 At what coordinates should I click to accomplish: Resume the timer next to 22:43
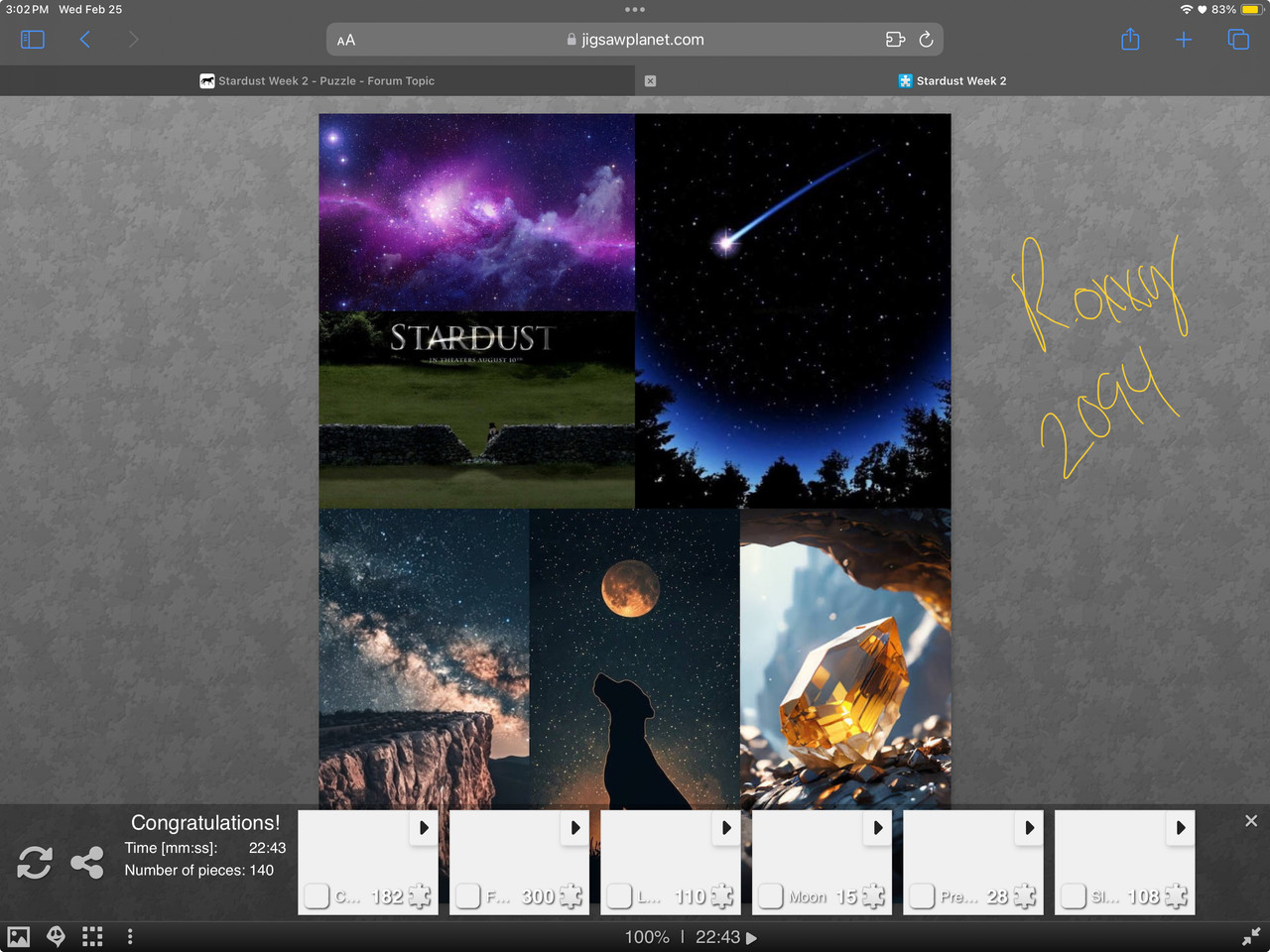click(x=751, y=937)
